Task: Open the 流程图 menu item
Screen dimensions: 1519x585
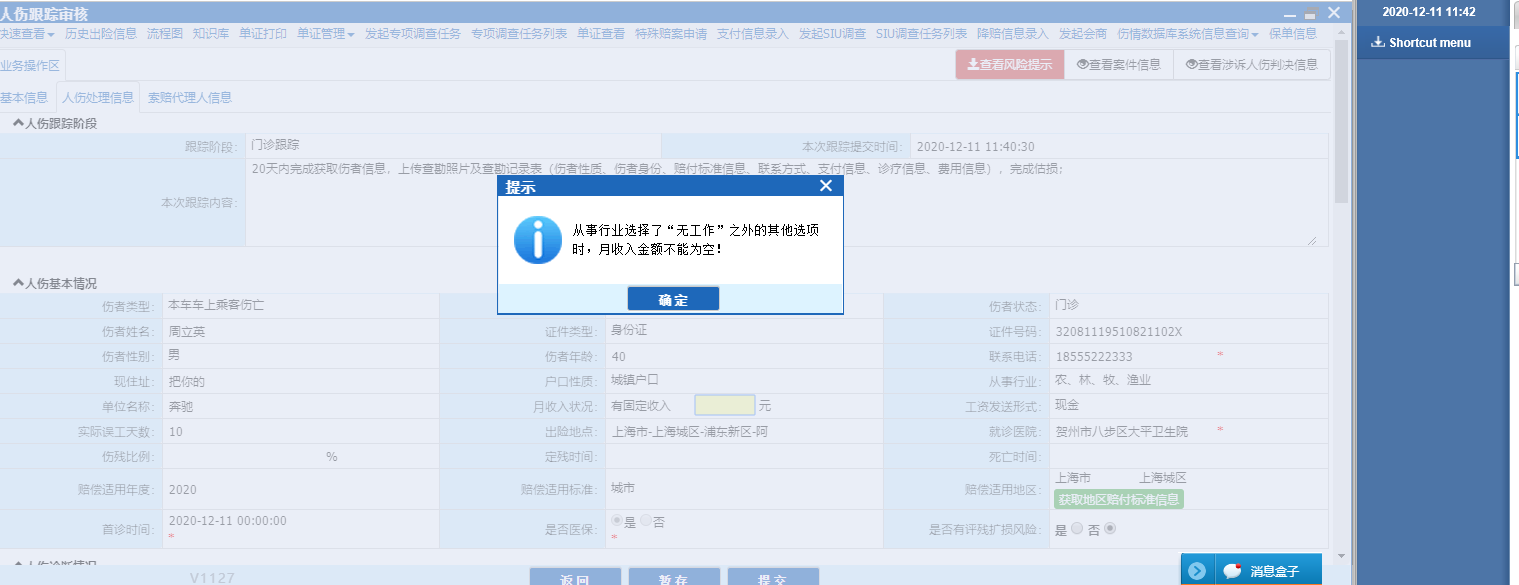Action: tap(165, 33)
